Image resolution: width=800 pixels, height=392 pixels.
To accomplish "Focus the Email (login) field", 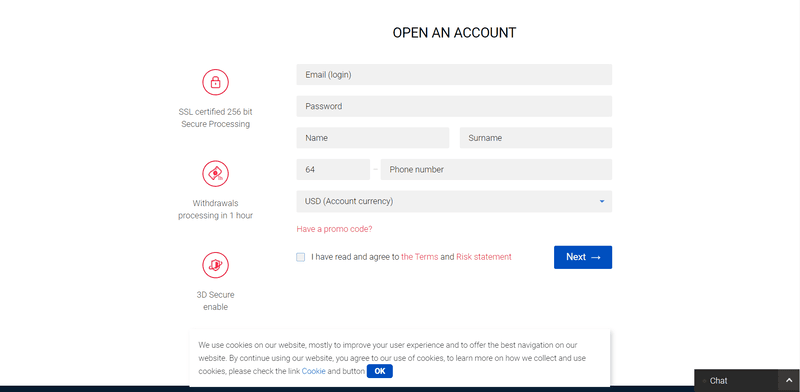I will [454, 75].
